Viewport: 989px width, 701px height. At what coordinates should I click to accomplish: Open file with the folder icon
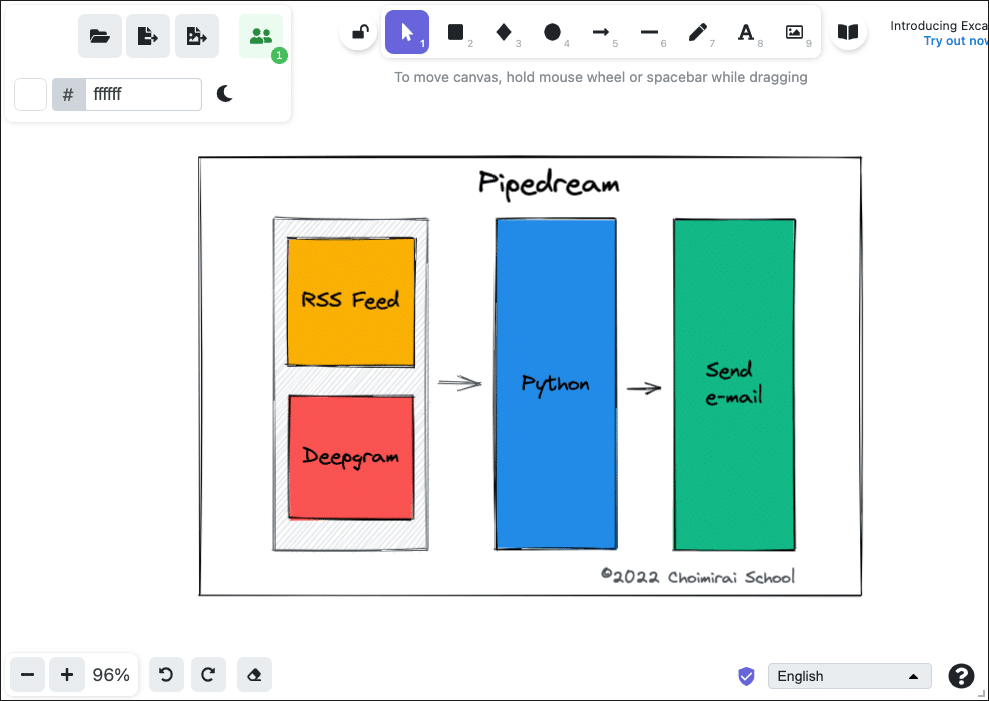click(x=100, y=36)
